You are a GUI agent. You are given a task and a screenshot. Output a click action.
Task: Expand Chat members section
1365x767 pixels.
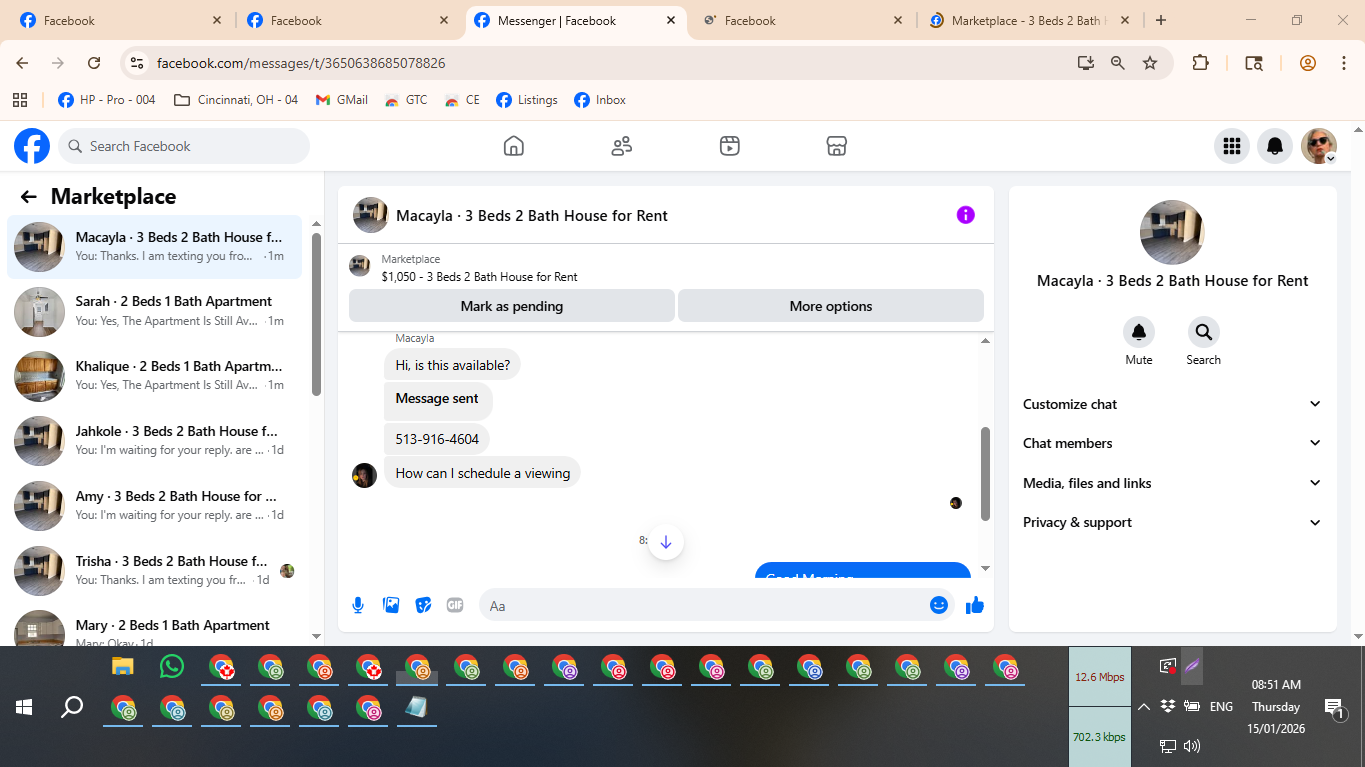pyautogui.click(x=1172, y=443)
